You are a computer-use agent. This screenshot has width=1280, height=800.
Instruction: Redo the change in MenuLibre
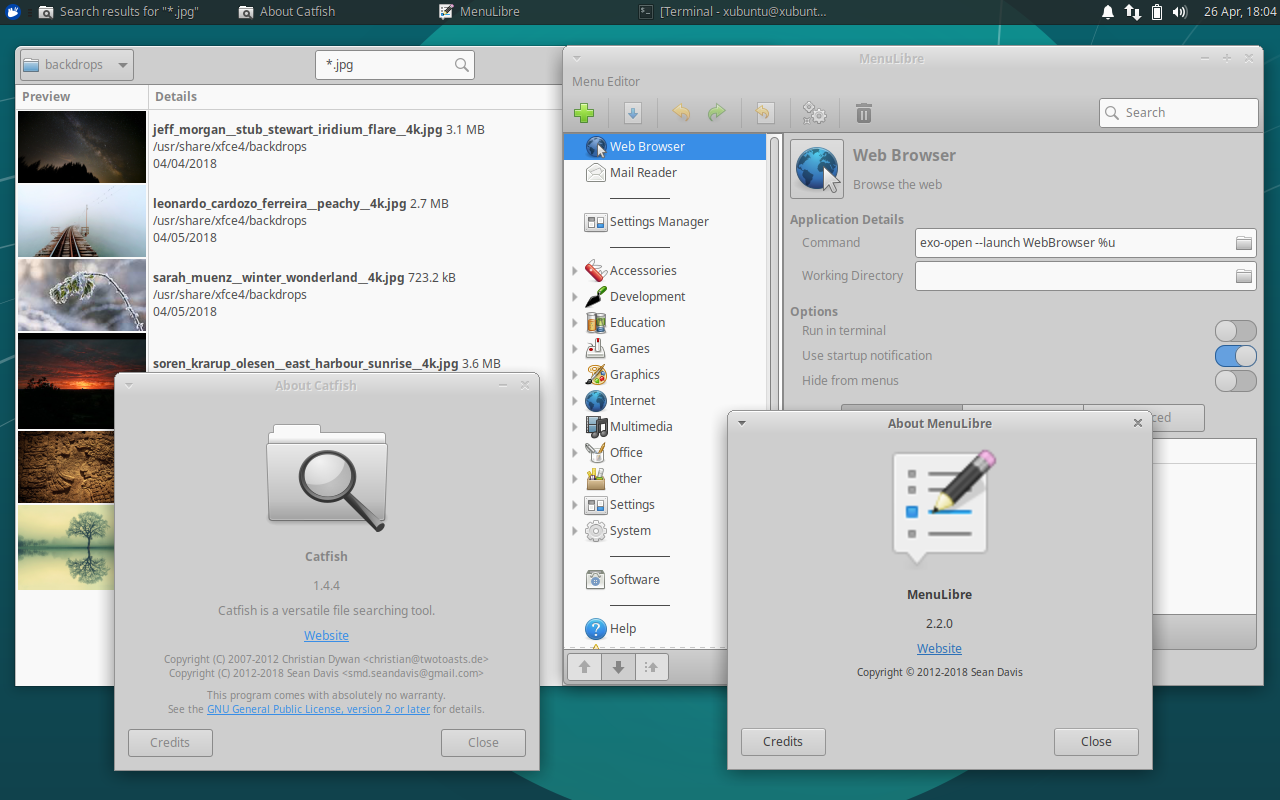click(x=717, y=113)
